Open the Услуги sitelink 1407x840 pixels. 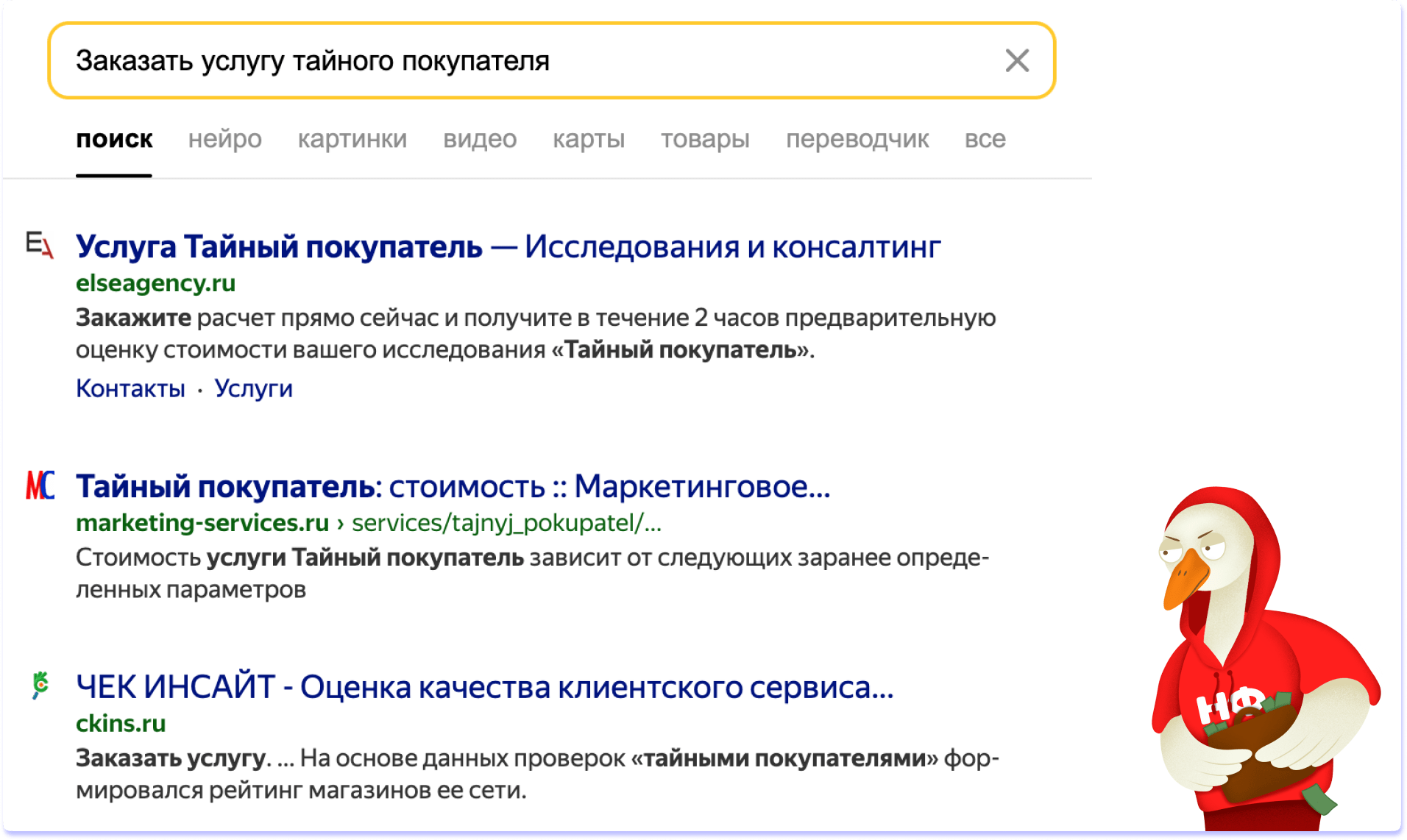(253, 388)
